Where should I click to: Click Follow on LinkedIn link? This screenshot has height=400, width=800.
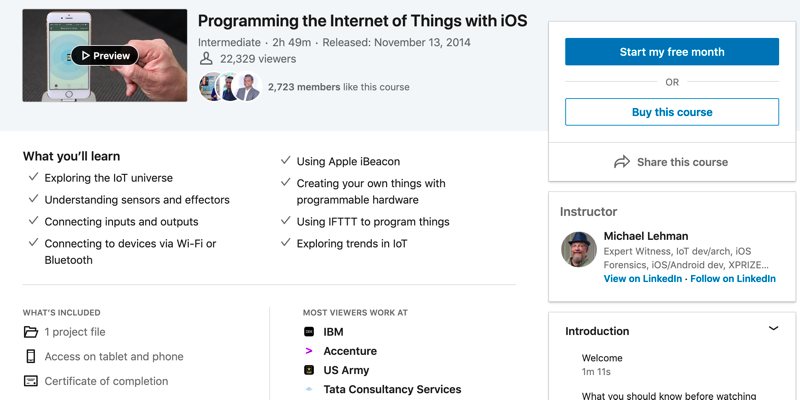point(733,279)
